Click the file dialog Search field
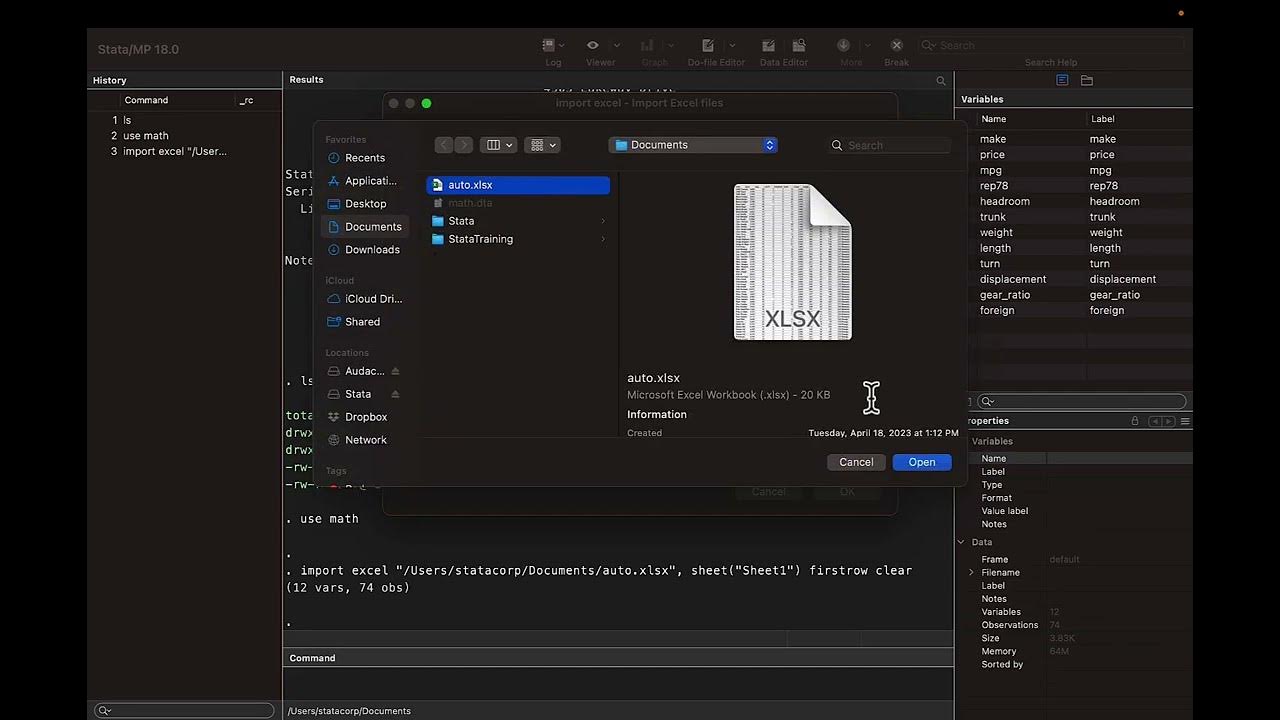This screenshot has width=1280, height=720. 889,145
